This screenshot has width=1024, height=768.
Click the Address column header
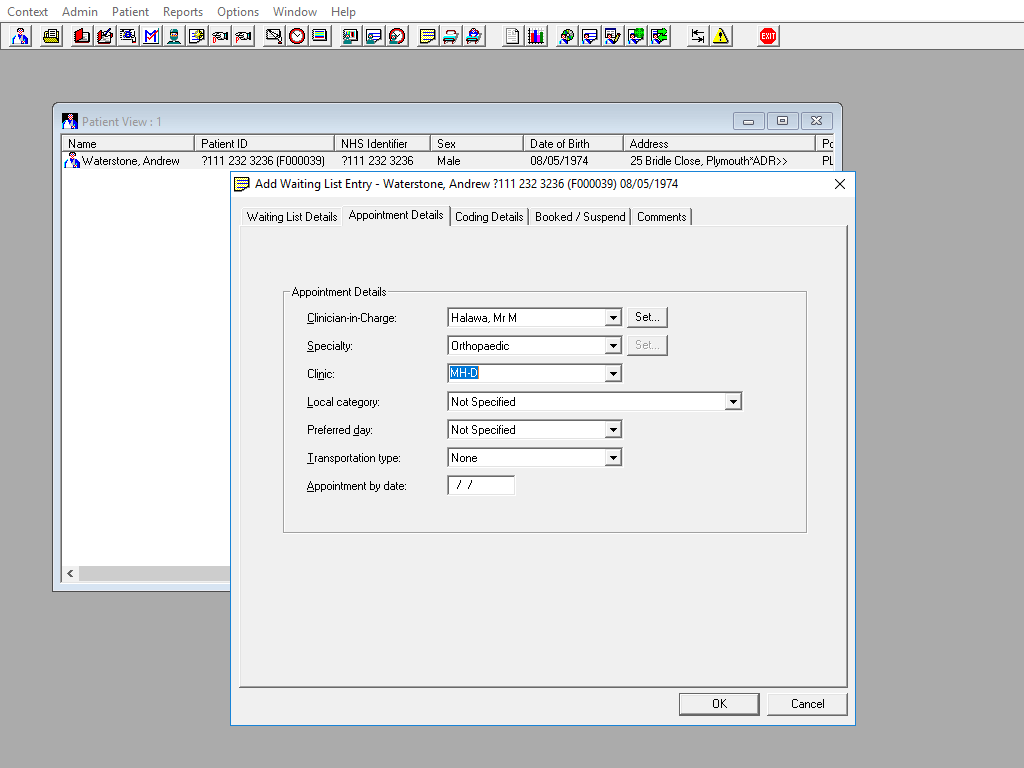click(719, 143)
